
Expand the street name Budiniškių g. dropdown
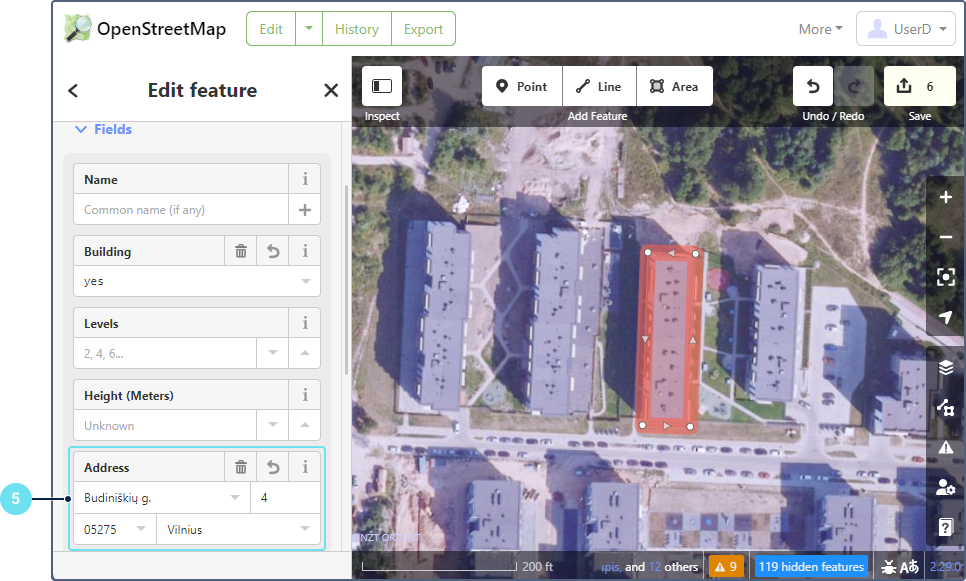(x=235, y=498)
